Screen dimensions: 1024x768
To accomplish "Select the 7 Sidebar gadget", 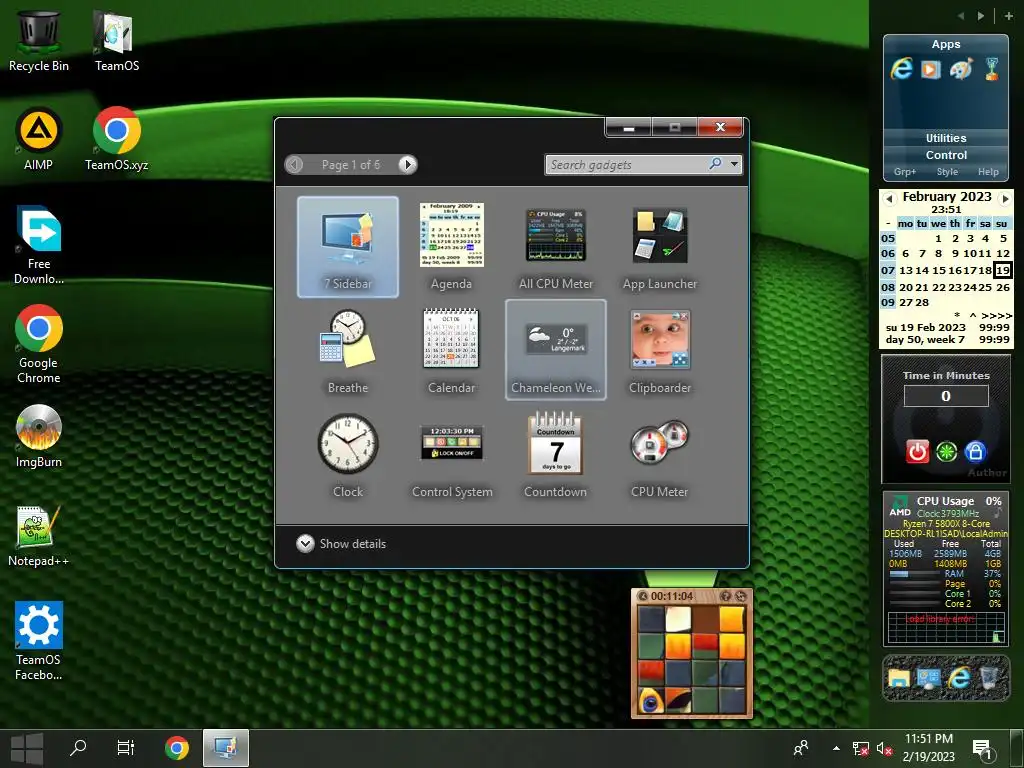I will point(347,247).
